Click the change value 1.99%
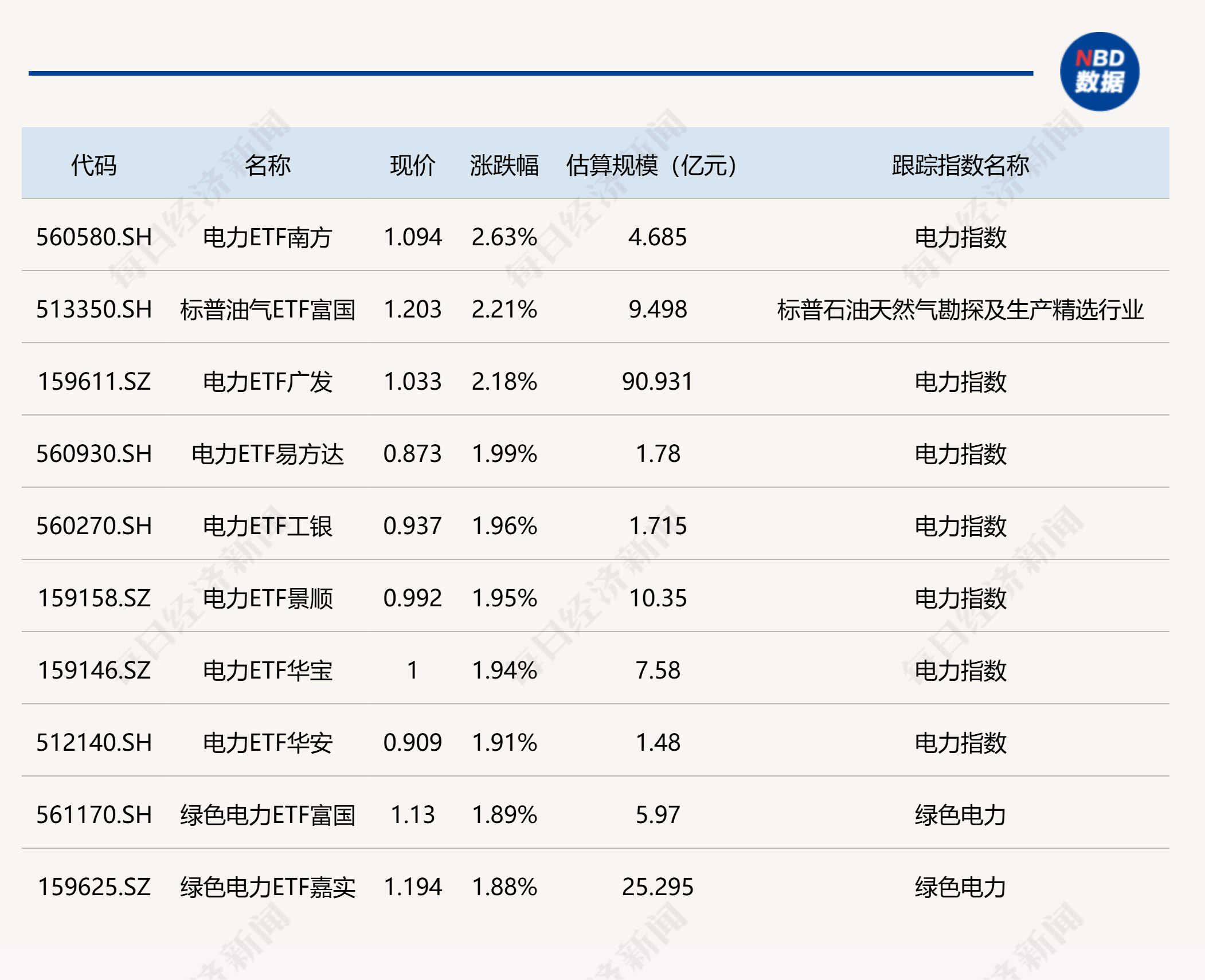The height and width of the screenshot is (980, 1205). [504, 454]
